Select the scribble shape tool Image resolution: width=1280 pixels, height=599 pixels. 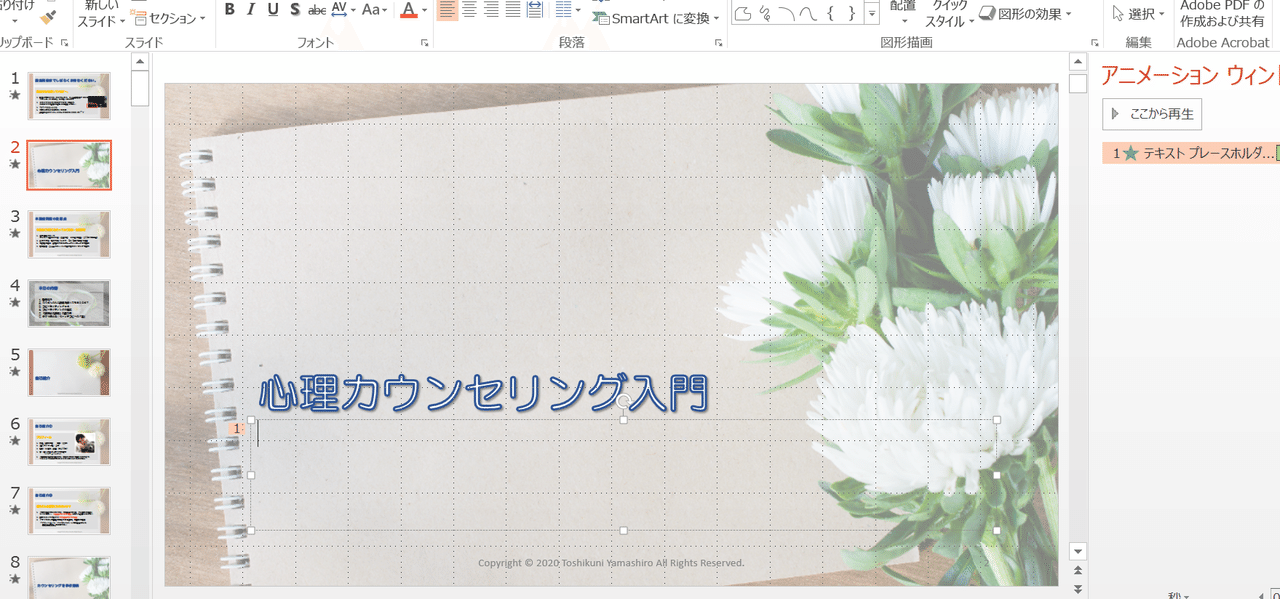[x=765, y=13]
